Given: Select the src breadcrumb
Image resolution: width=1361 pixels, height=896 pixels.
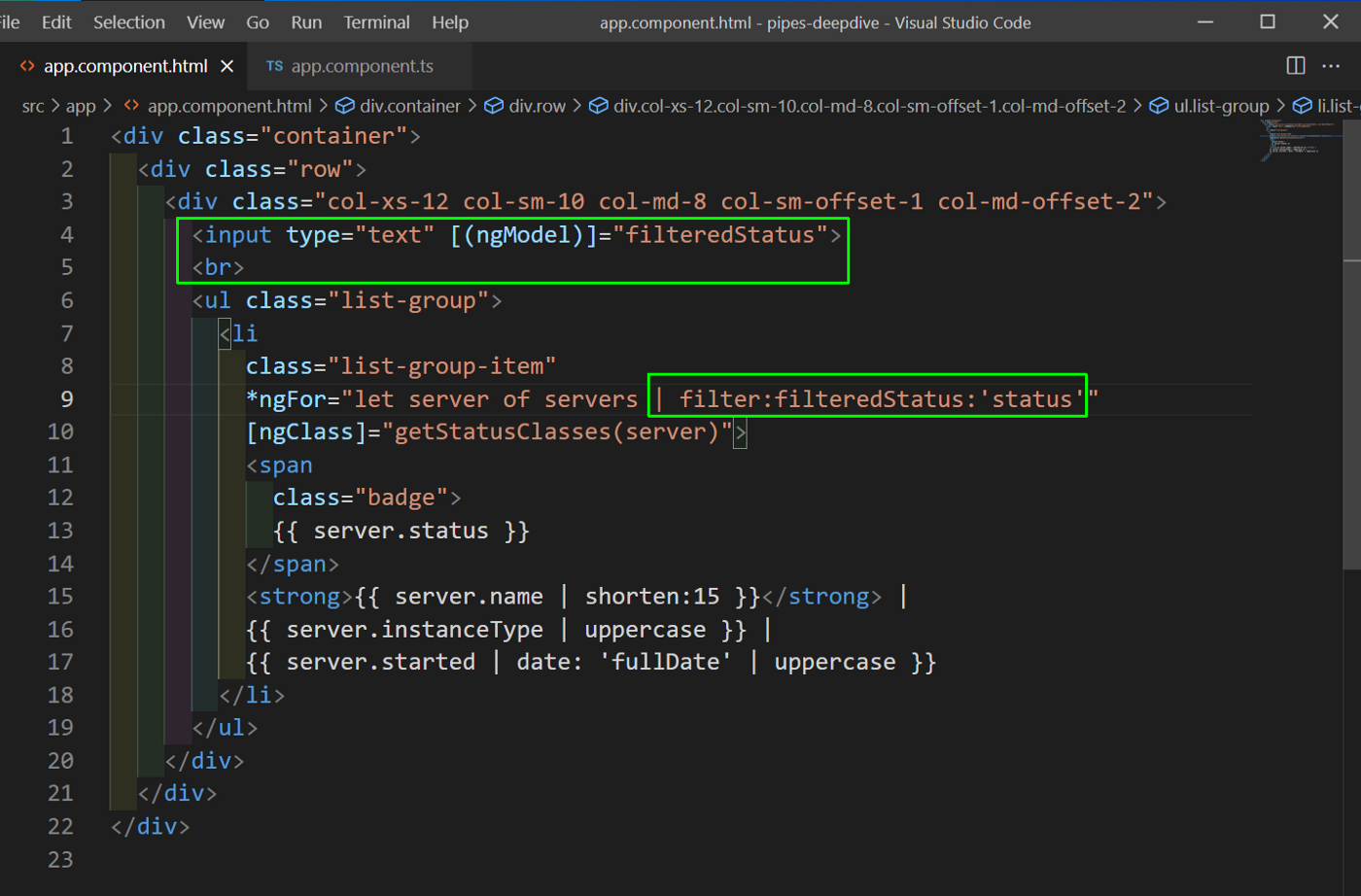Looking at the screenshot, I should [x=33, y=106].
